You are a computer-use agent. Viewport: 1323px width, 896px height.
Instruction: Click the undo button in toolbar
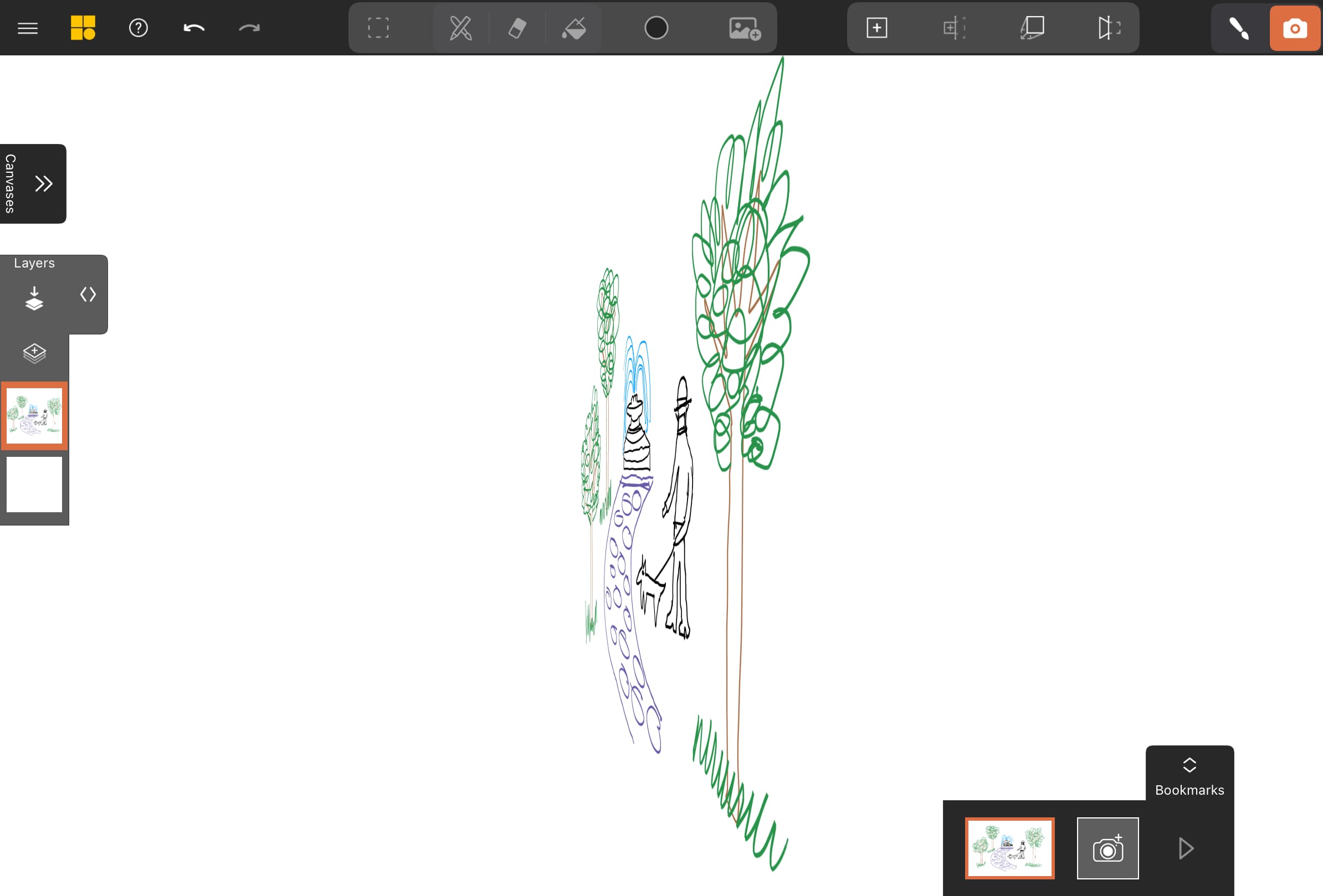click(x=194, y=27)
